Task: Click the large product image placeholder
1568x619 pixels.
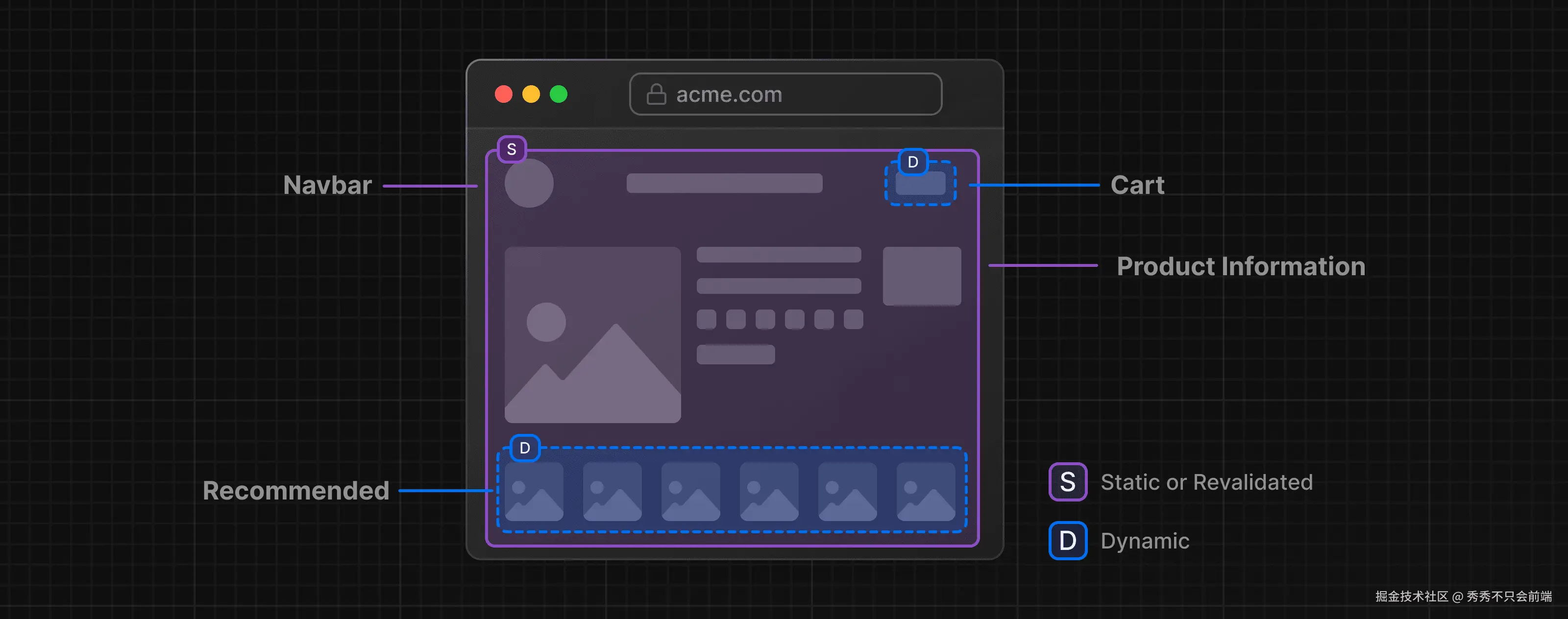Action: click(x=592, y=334)
